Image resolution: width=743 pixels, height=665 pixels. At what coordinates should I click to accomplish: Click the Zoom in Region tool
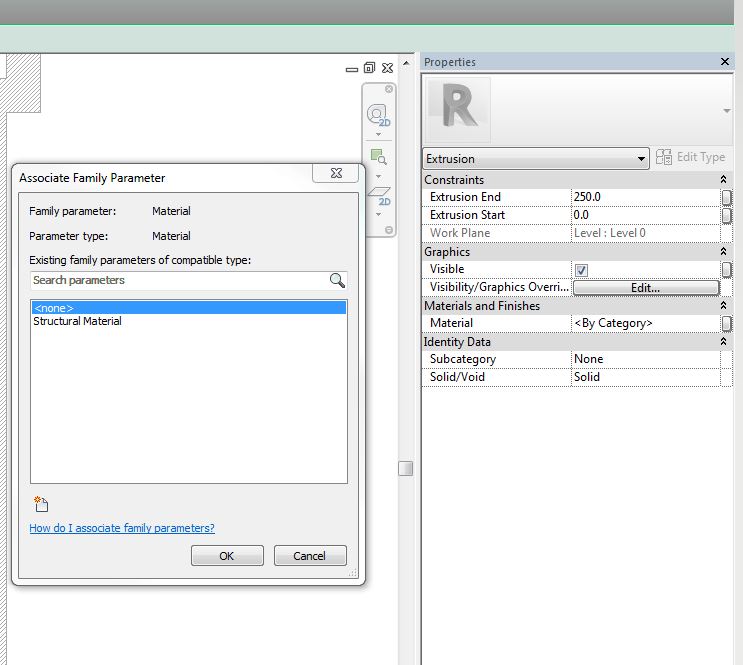point(379,157)
